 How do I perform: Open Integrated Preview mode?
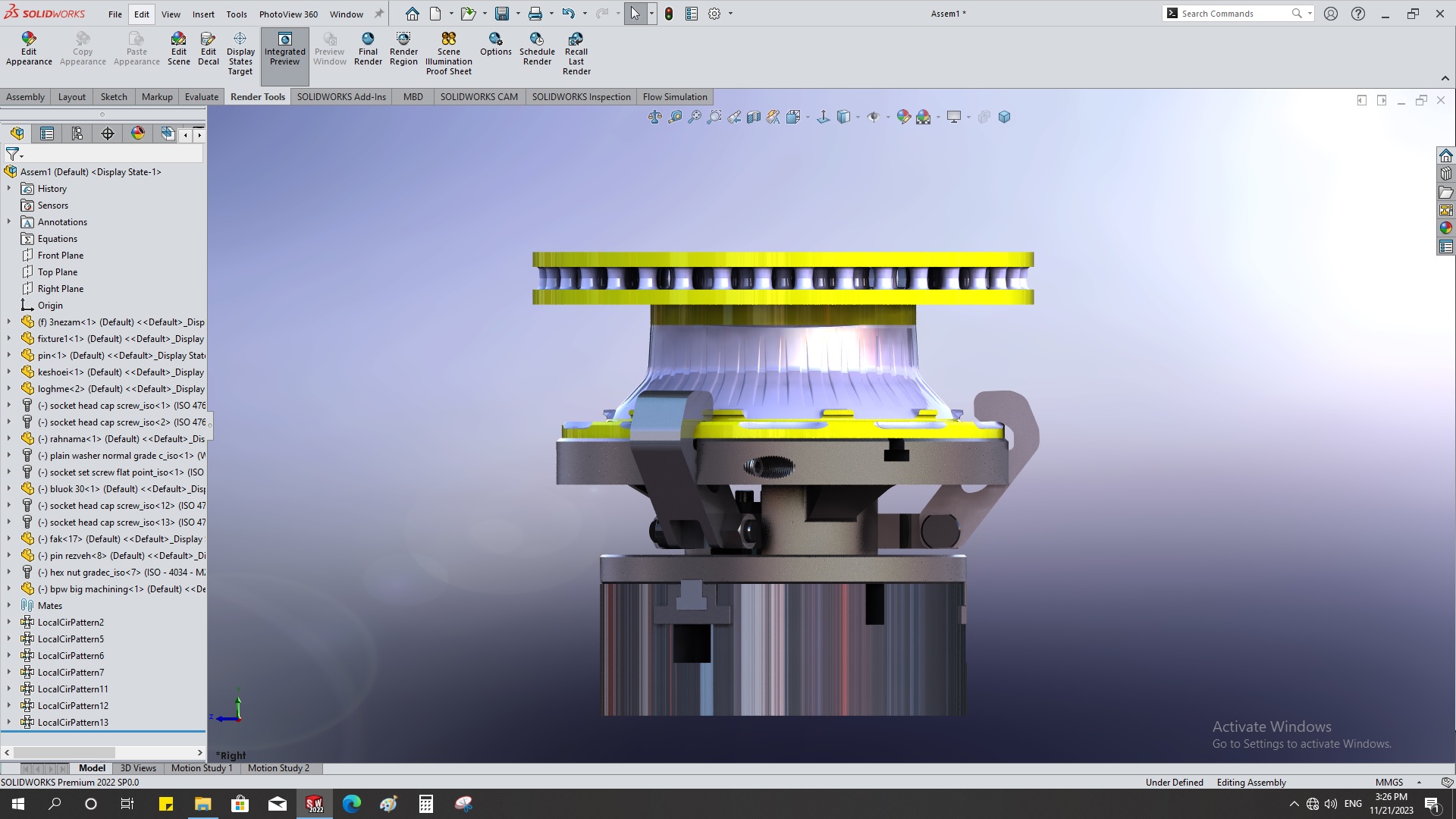point(285,49)
